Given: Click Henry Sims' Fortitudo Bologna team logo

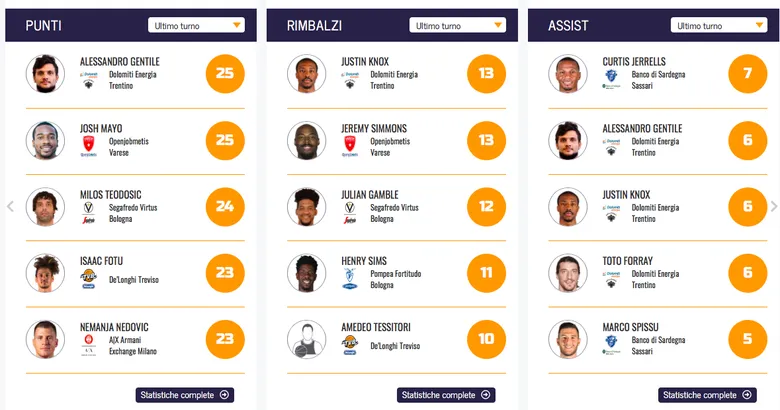Looking at the screenshot, I should [x=350, y=279].
